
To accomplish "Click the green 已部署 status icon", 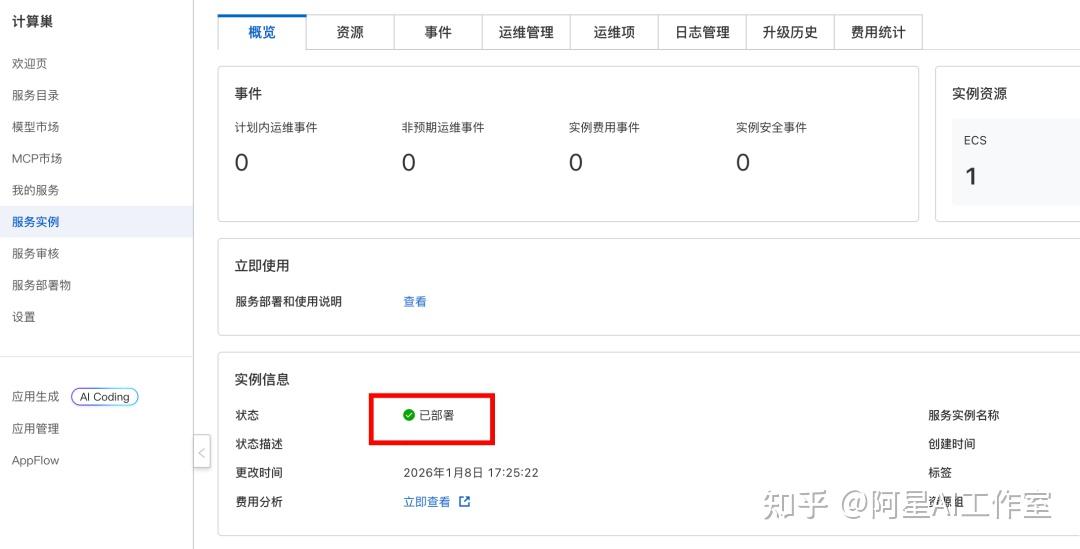I will (408, 415).
